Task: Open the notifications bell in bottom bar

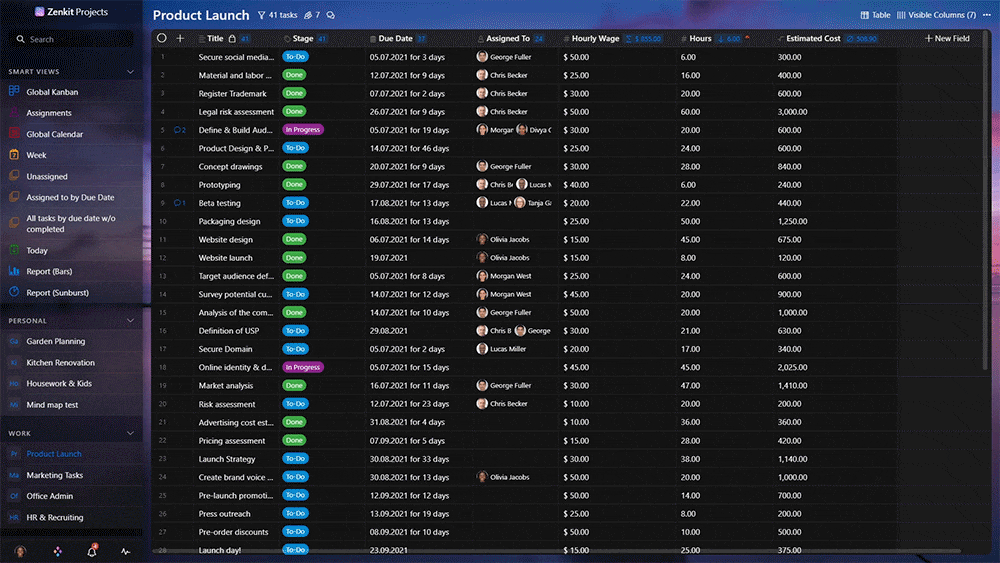Action: (91, 551)
